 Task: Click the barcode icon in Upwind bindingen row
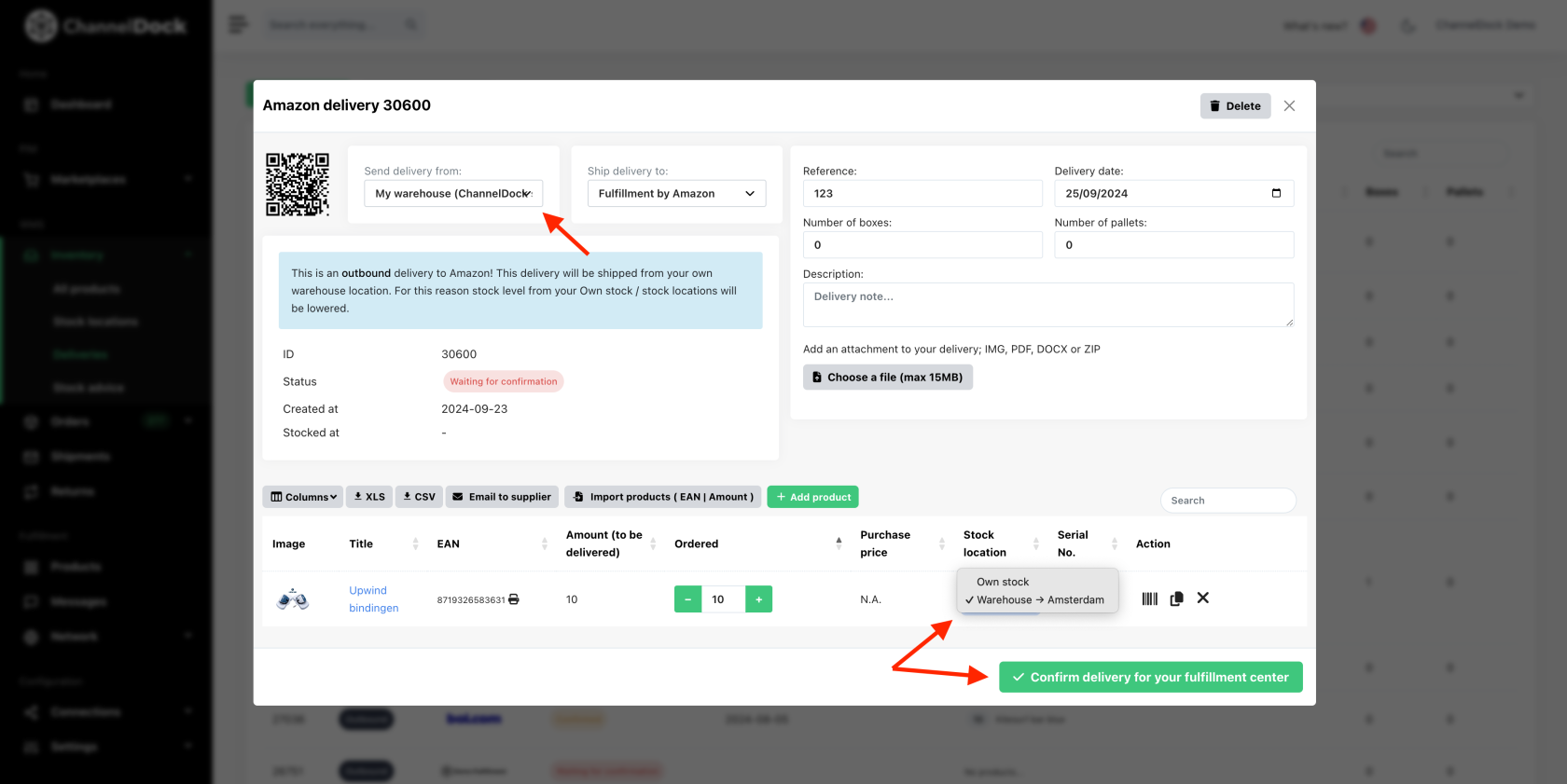click(1149, 598)
